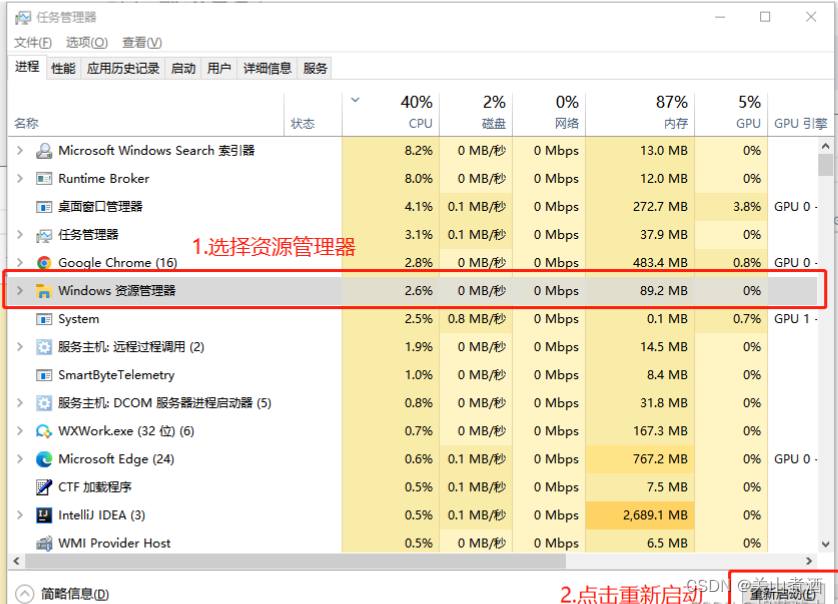Sort processes by the 磁盘 column

476,113
